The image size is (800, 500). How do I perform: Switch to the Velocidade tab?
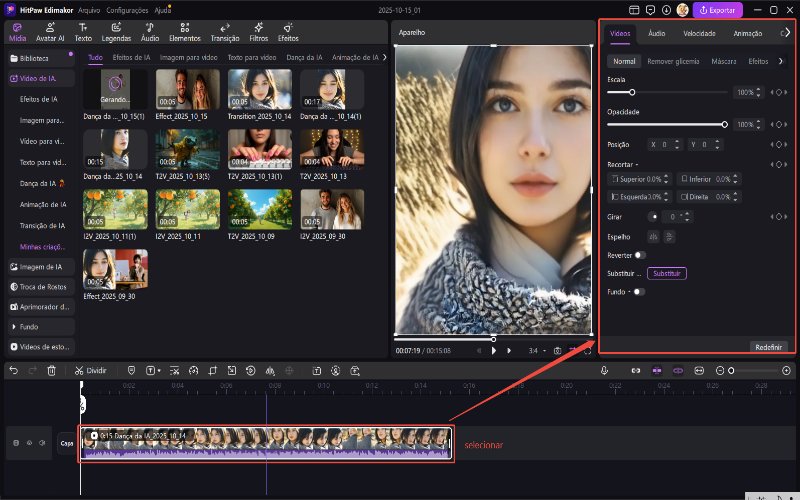click(x=699, y=33)
